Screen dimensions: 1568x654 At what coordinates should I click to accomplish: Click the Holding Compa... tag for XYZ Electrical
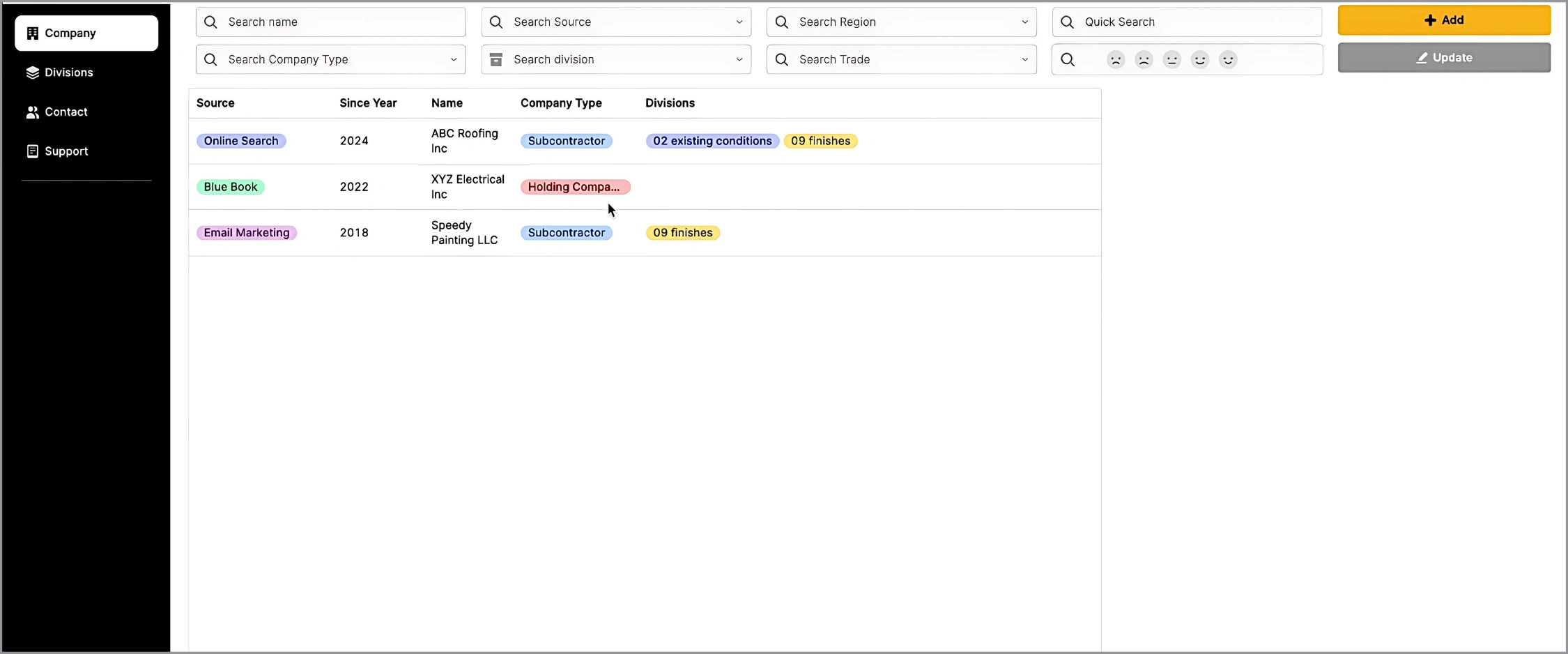[575, 187]
